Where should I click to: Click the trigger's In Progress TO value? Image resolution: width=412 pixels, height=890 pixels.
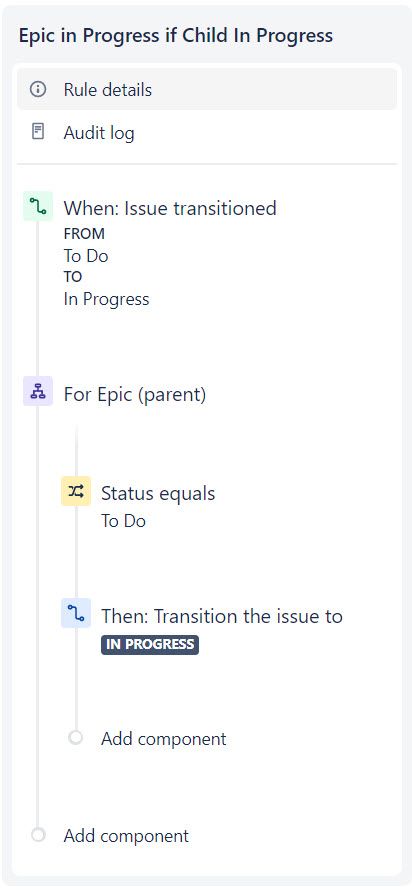point(106,299)
